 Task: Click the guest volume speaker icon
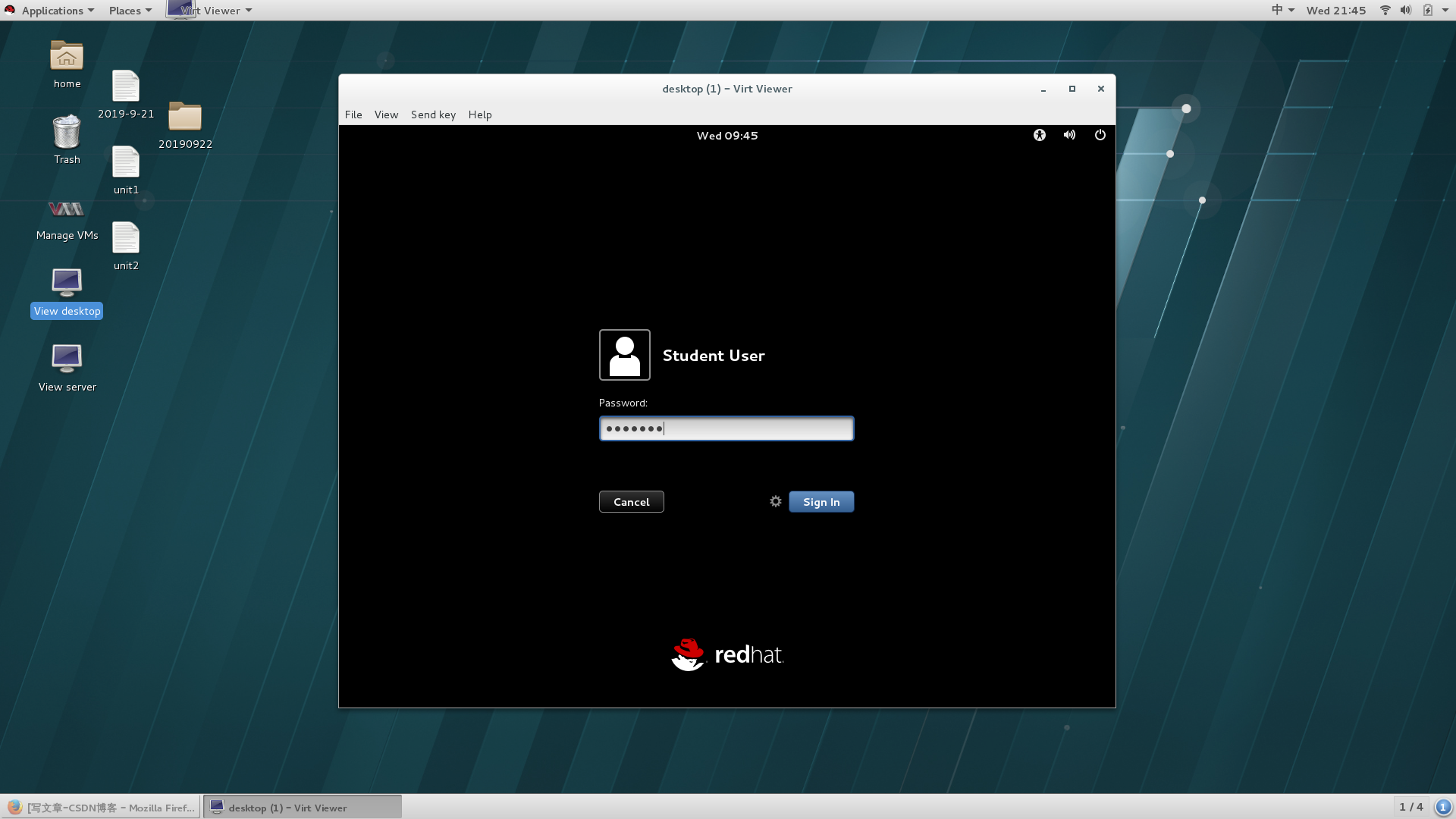coord(1069,135)
